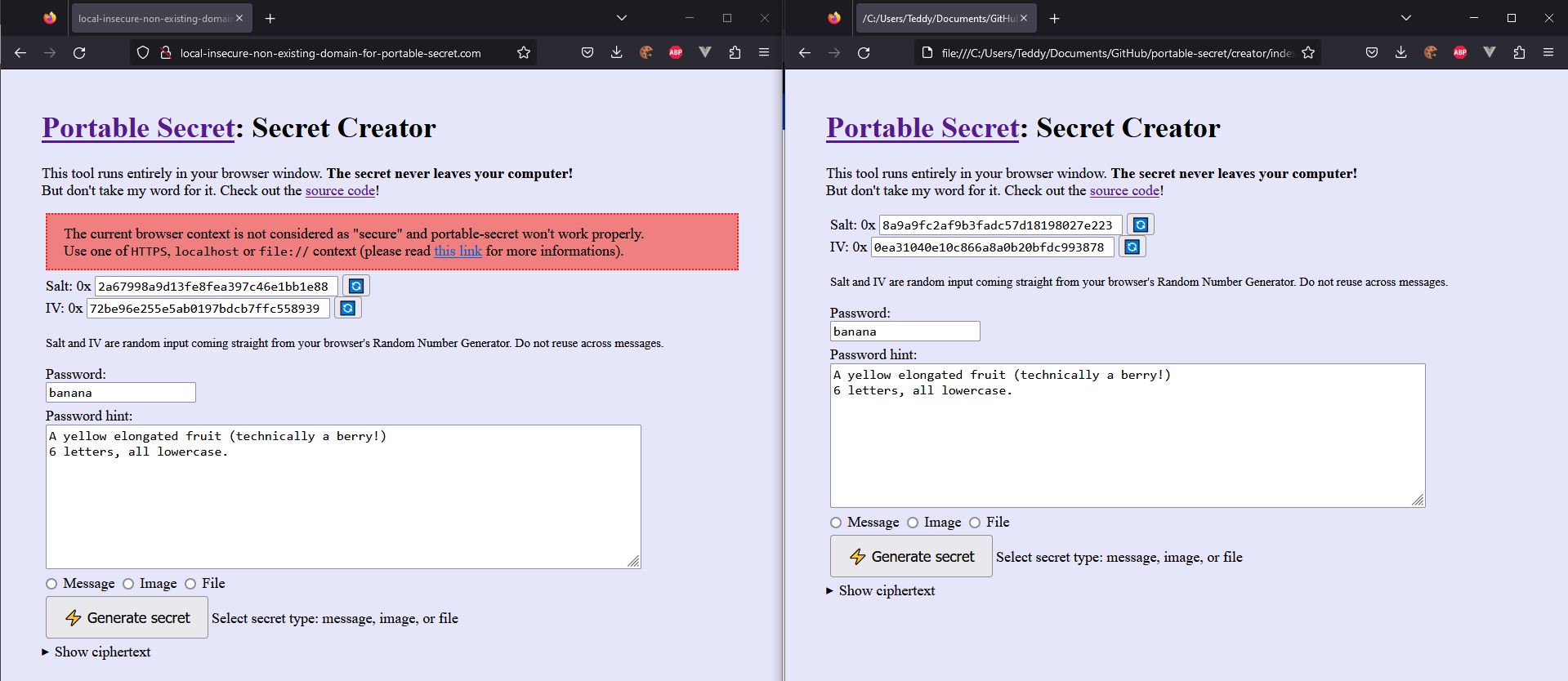
Task: Click Salt input field in right window
Action: (1000, 225)
